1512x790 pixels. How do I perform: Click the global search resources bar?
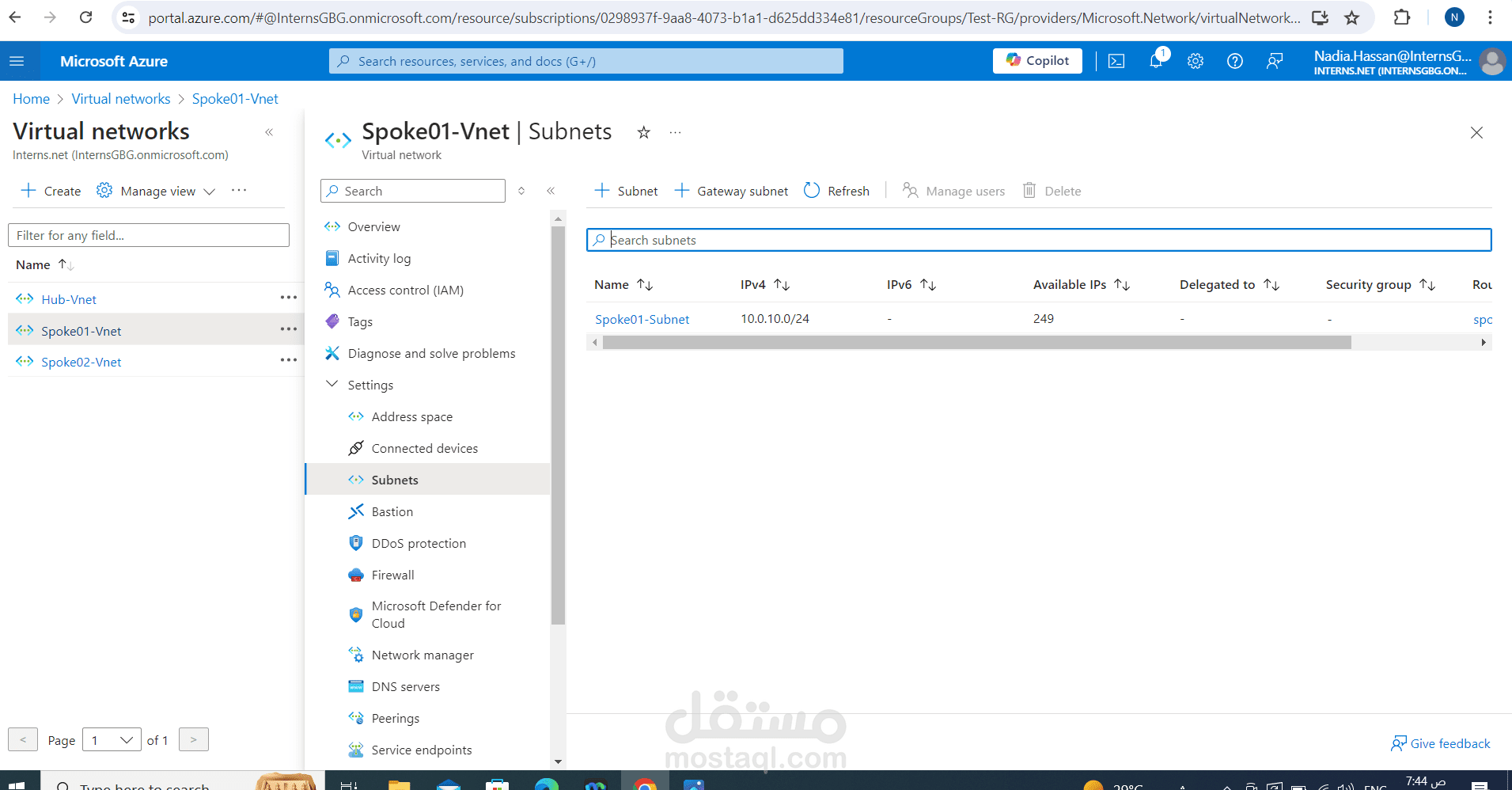585,61
